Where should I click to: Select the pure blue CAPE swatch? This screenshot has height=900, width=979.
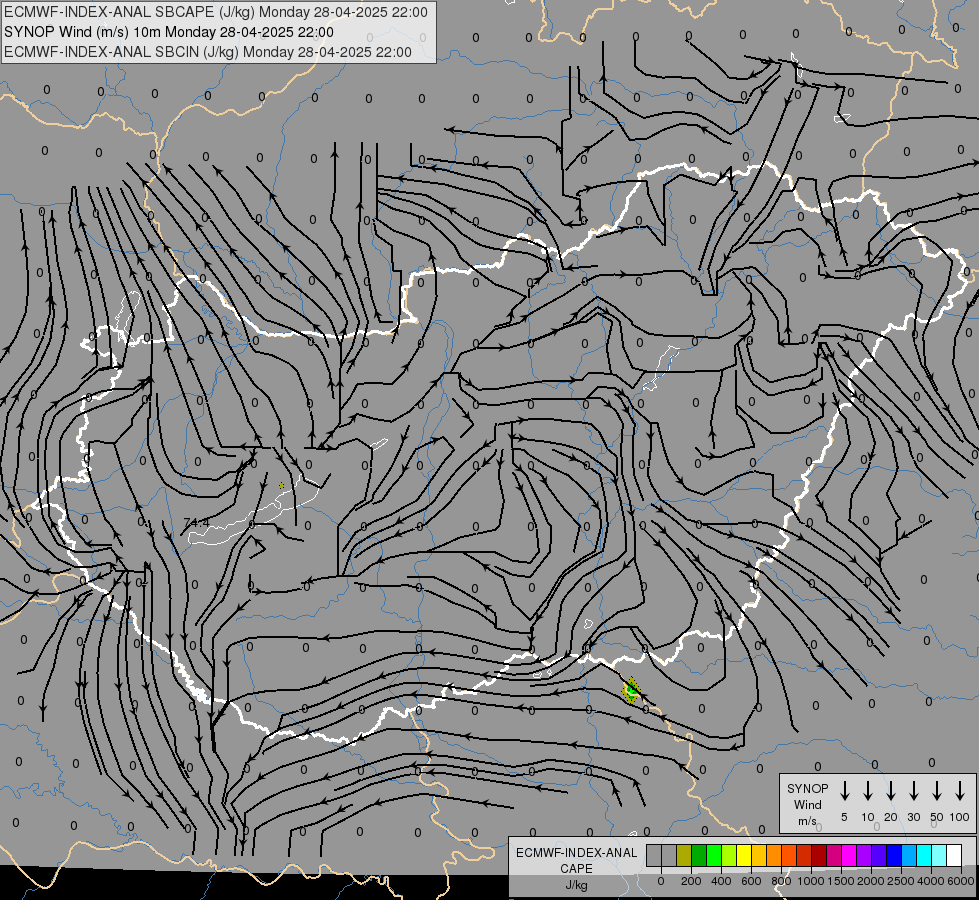tap(893, 855)
